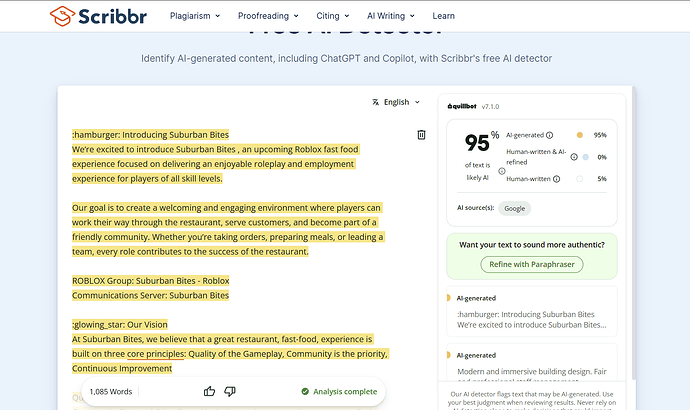Click Refine with Paraphraser button
690x410 pixels.
tap(532, 264)
